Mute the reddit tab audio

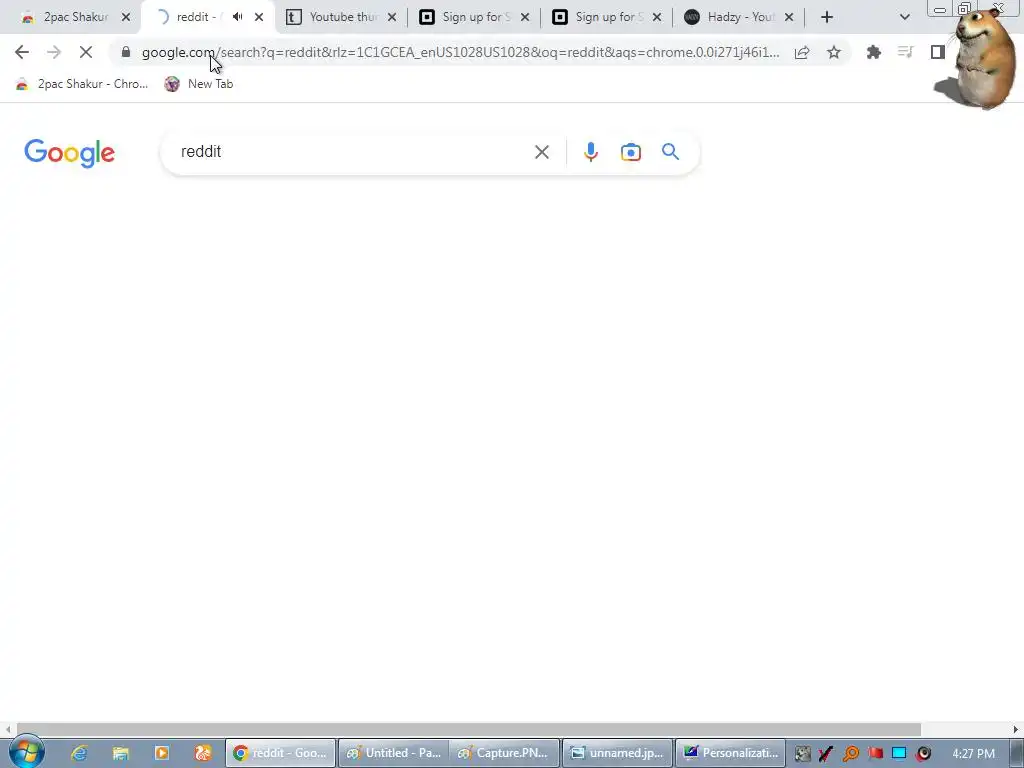(238, 17)
